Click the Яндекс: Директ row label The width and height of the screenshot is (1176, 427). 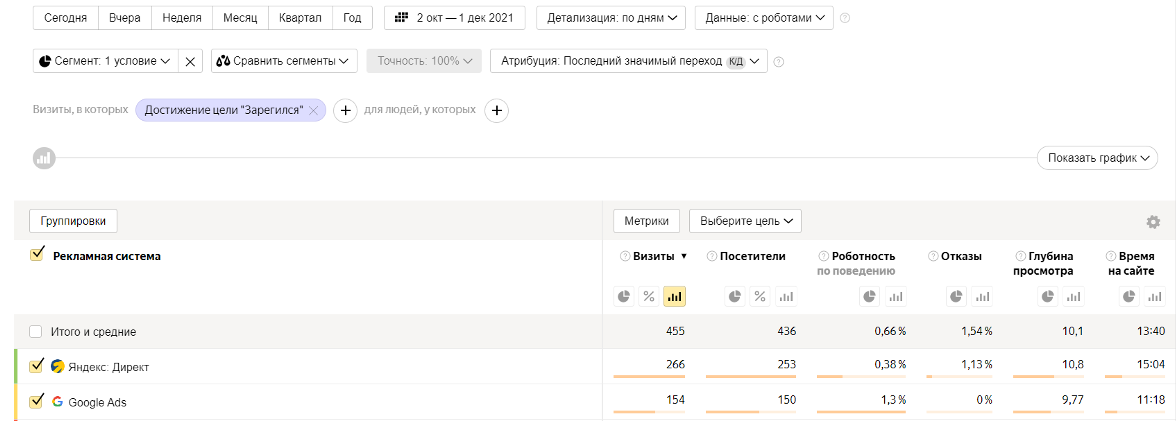(109, 367)
